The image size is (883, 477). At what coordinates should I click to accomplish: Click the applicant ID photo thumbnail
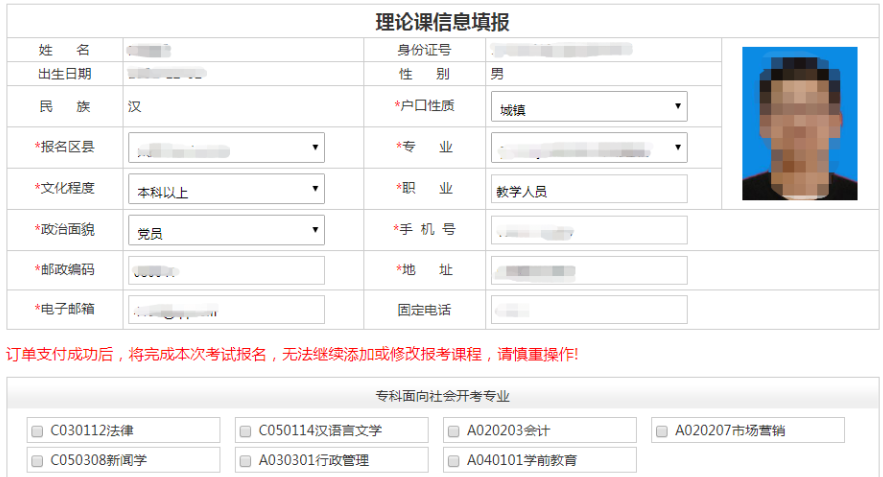point(799,124)
